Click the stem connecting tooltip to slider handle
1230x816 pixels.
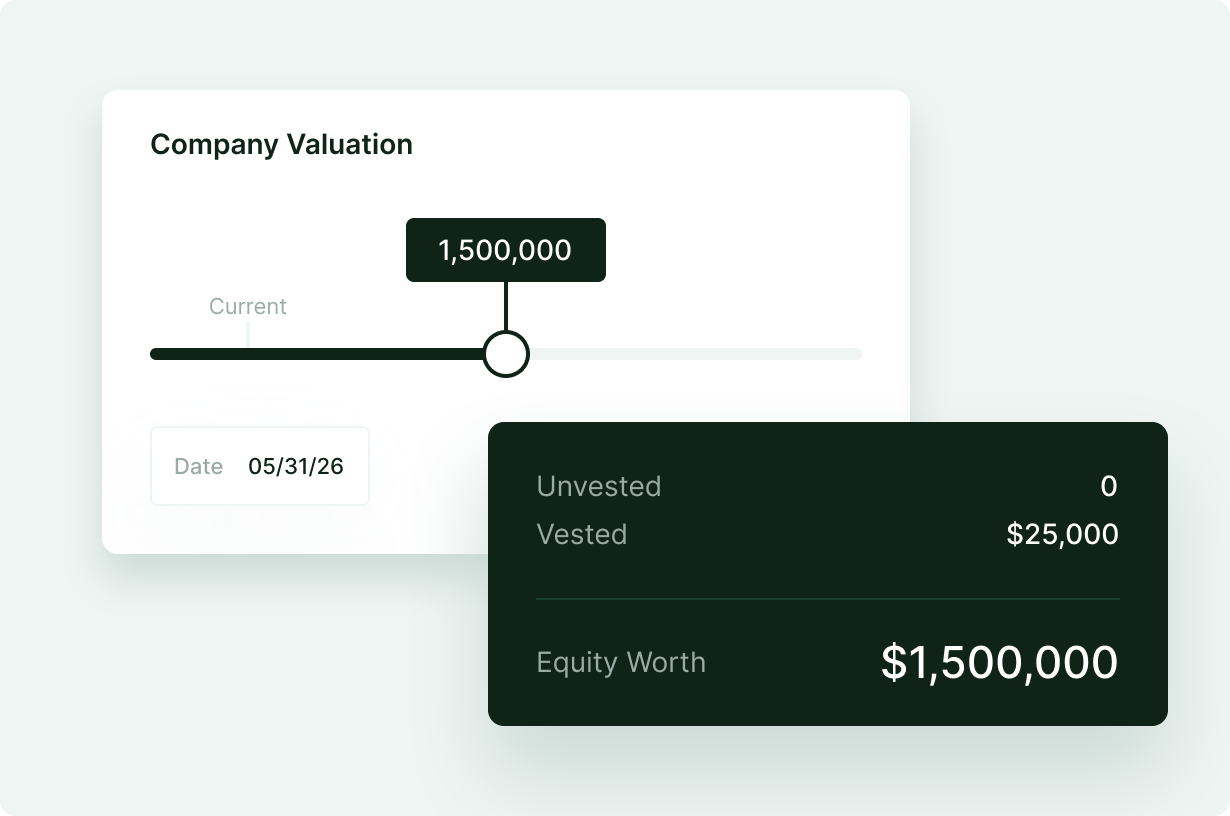505,305
